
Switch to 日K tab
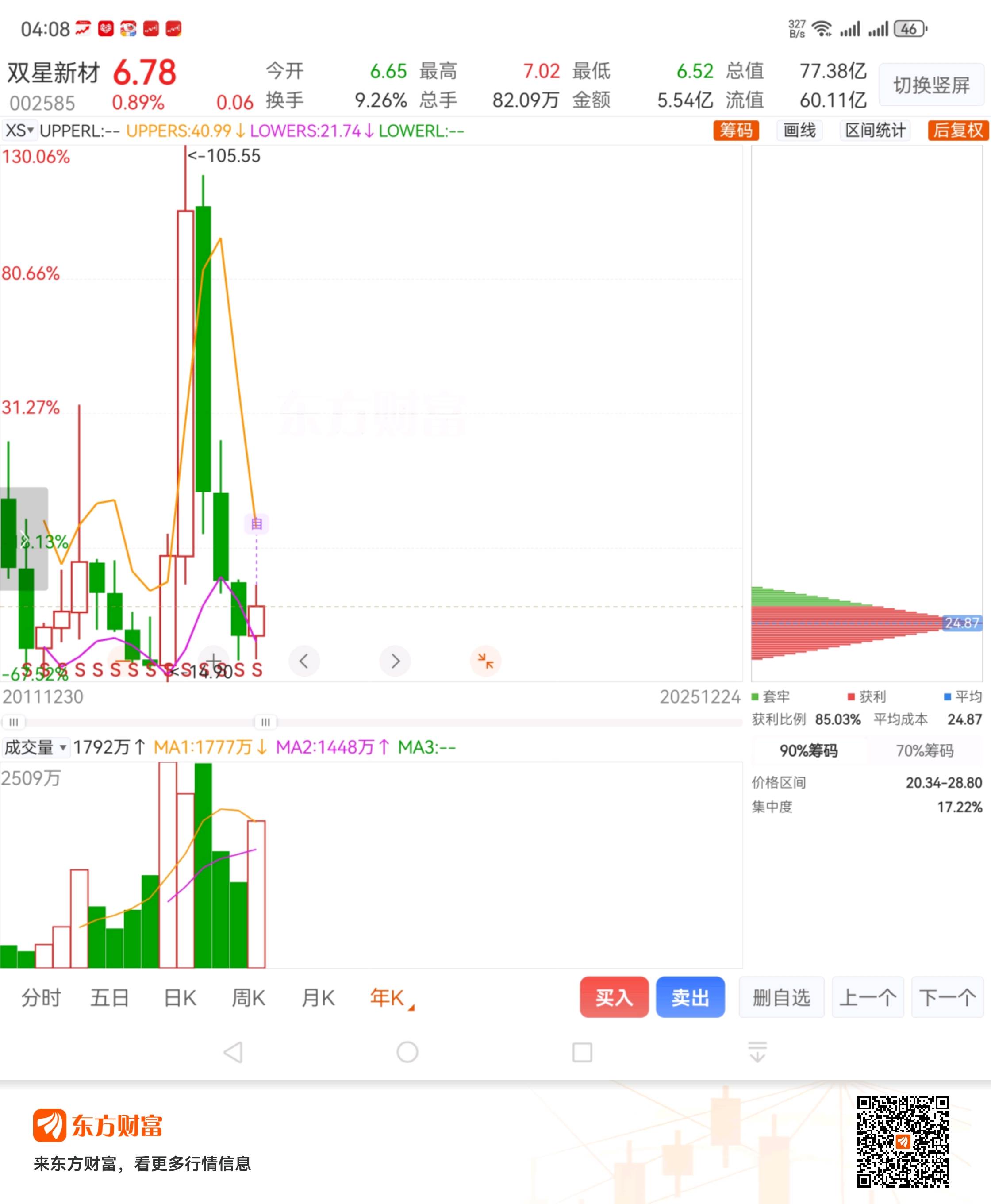click(180, 997)
